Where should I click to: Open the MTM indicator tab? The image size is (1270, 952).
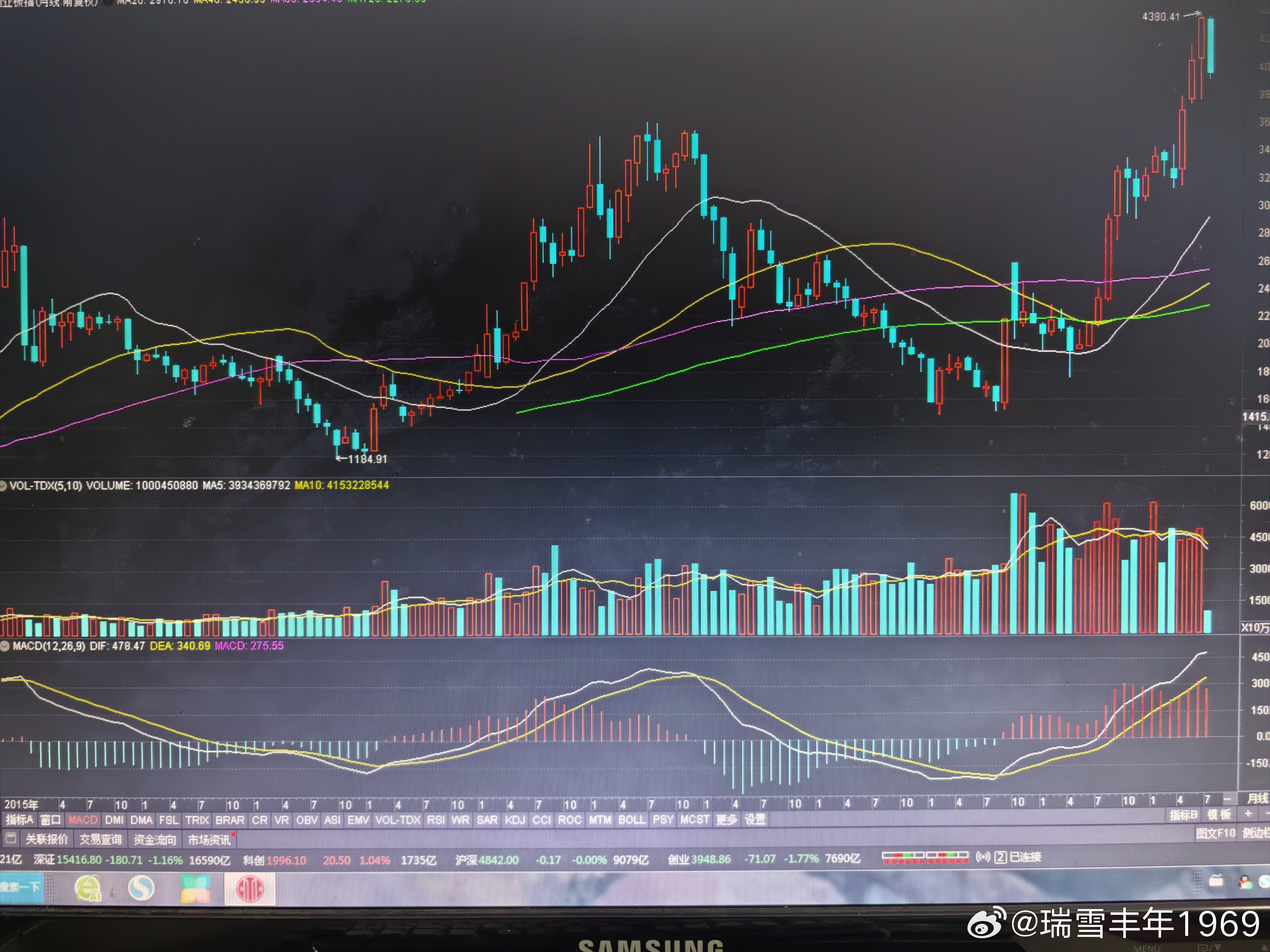[x=600, y=820]
